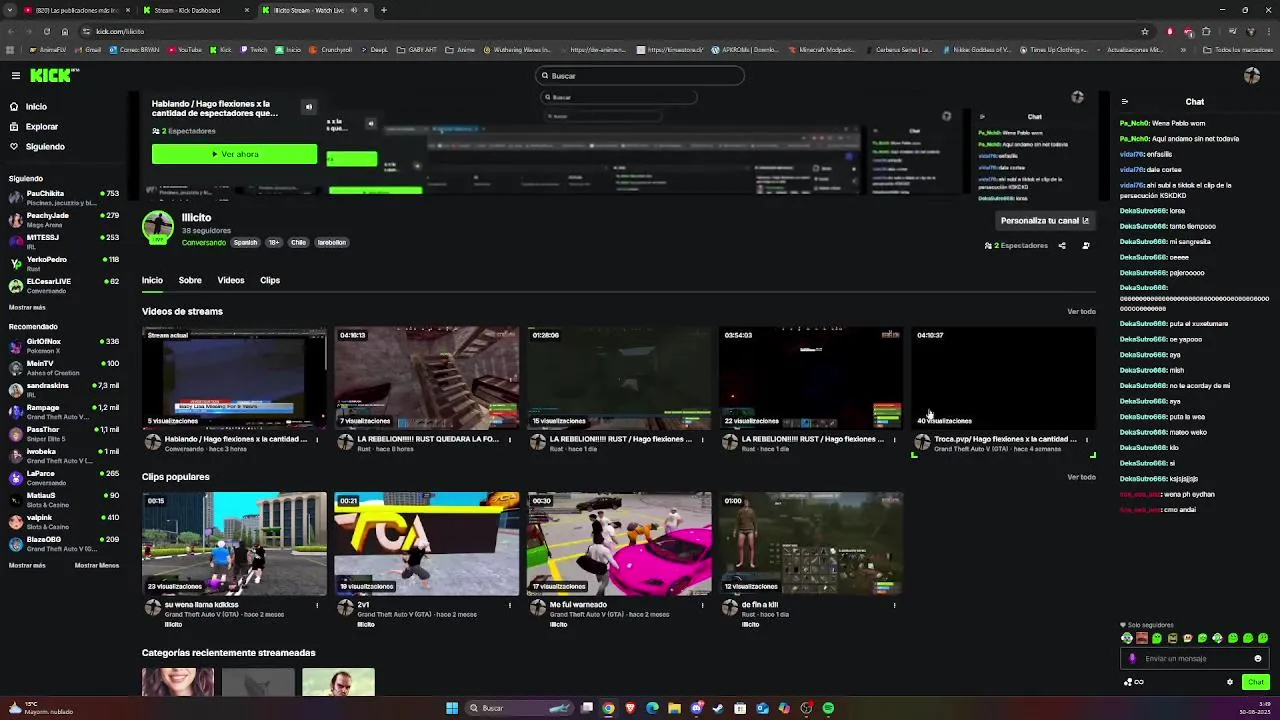The height and width of the screenshot is (720, 1280).
Task: Play the Me fui warneado clip
Action: [619, 544]
